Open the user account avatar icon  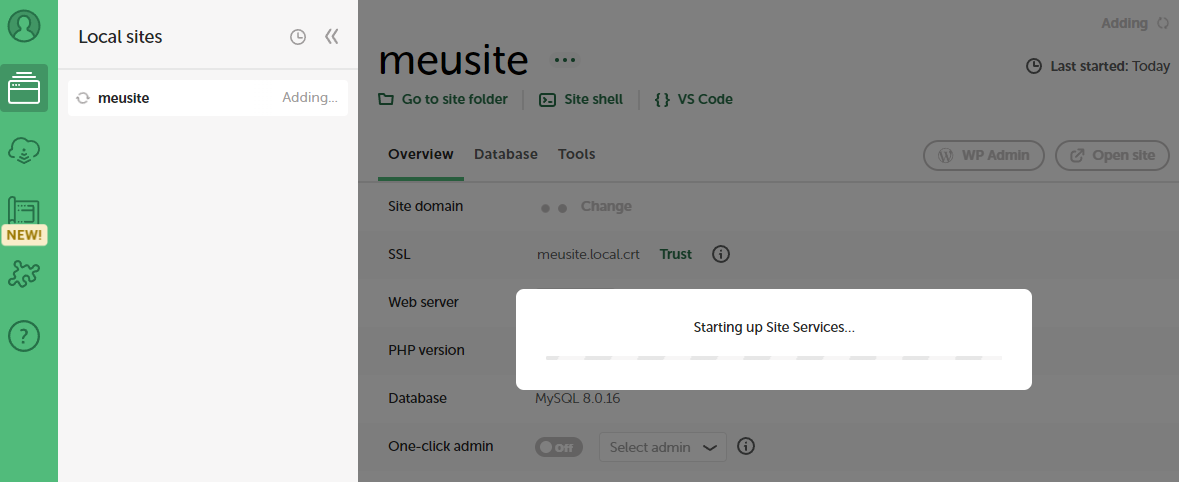[x=24, y=26]
